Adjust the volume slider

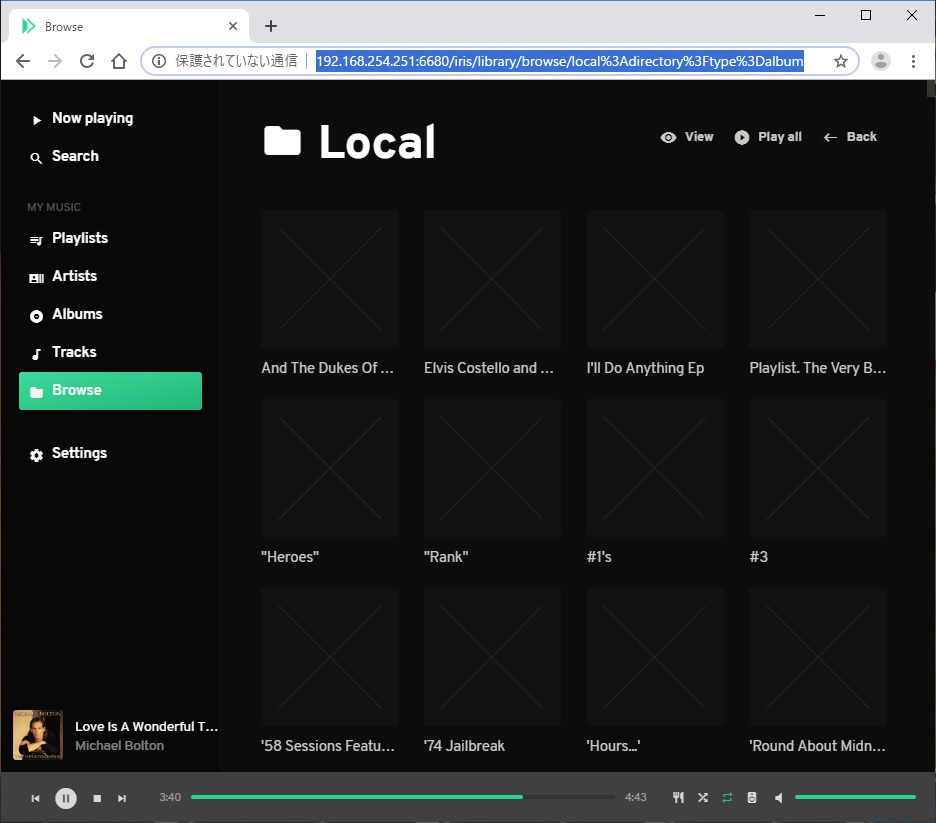click(855, 797)
